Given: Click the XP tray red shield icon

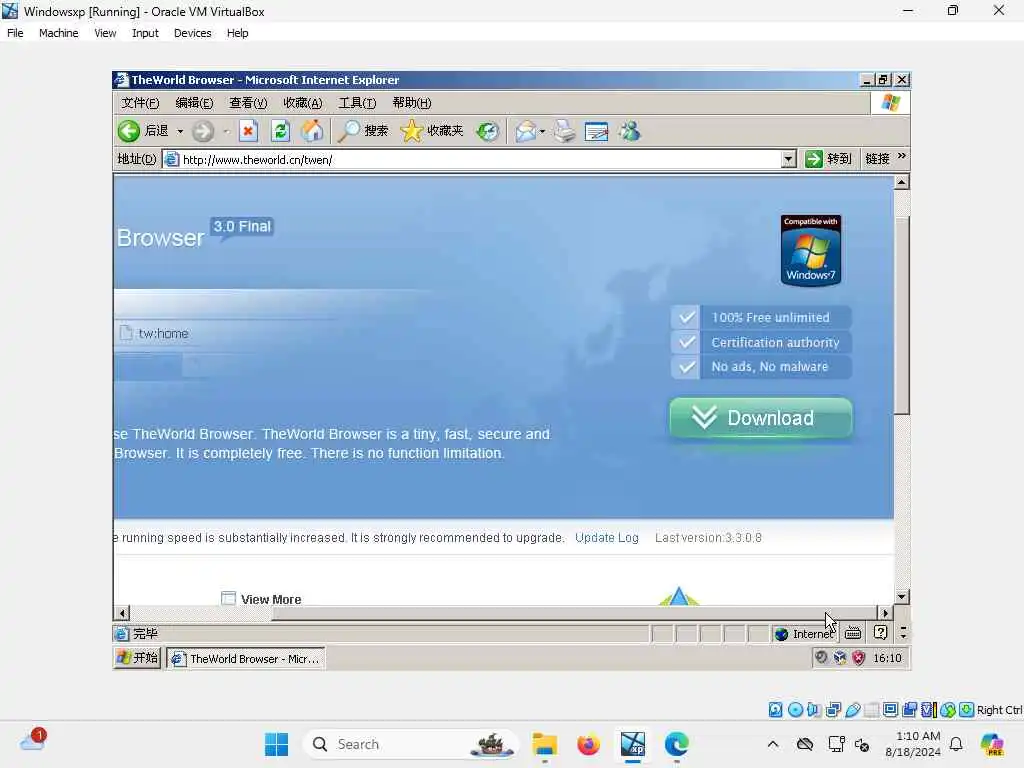Looking at the screenshot, I should click(859, 658).
